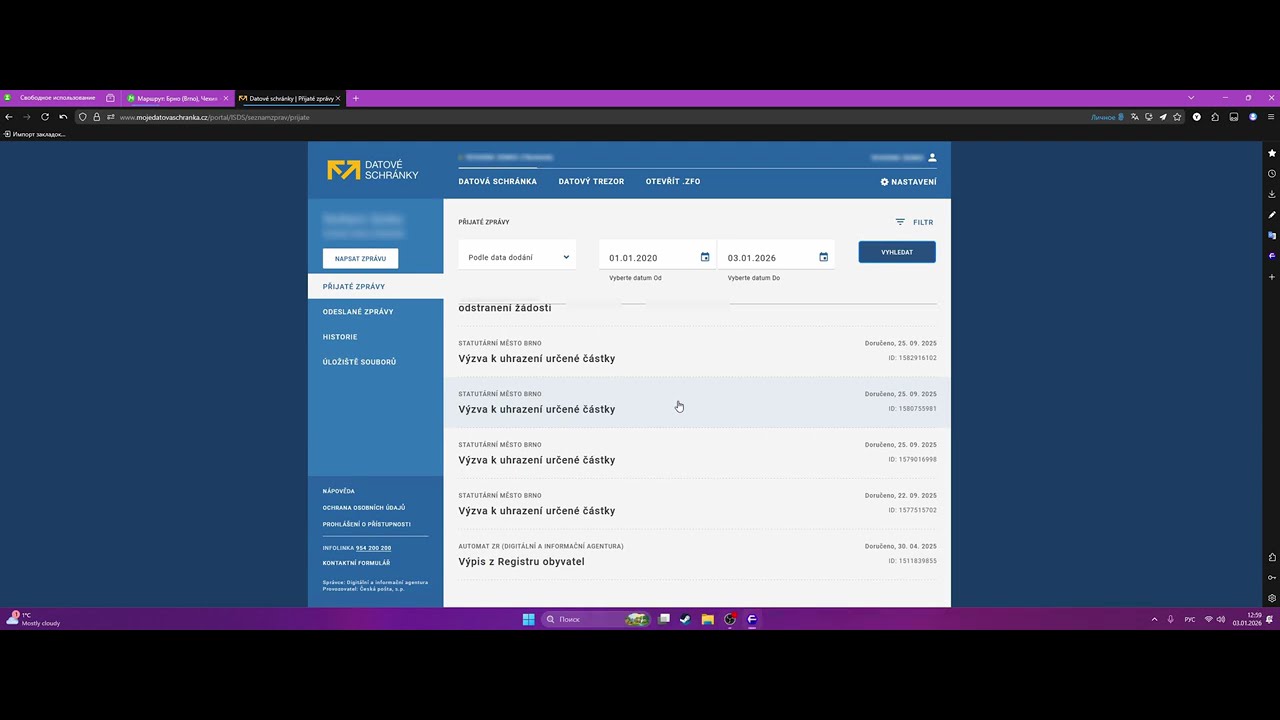Open the OTEVŘÍT .ZFO menu item
Screen dimensions: 1280x720
tap(673, 182)
